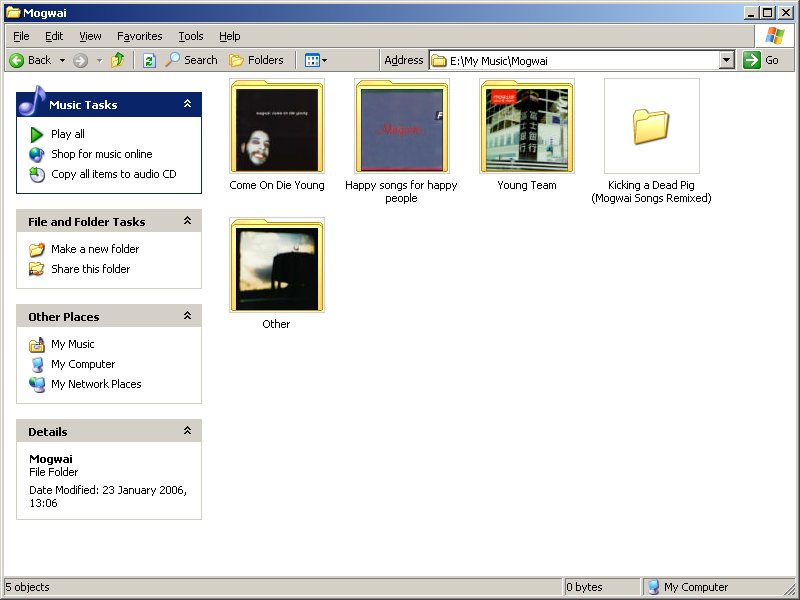Go to My Music link
800x600 pixels.
pyautogui.click(x=72, y=344)
